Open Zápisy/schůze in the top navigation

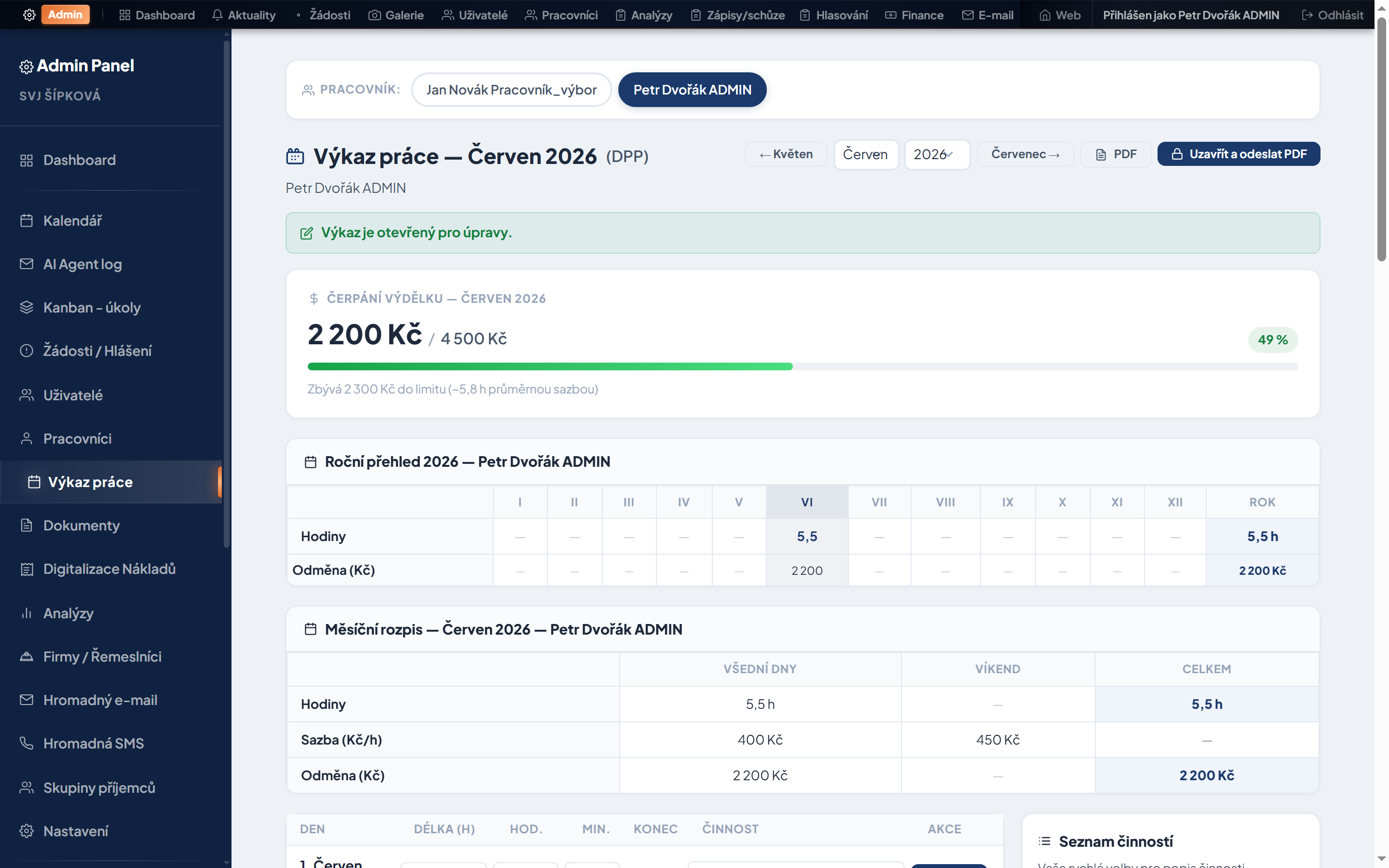pos(737,15)
